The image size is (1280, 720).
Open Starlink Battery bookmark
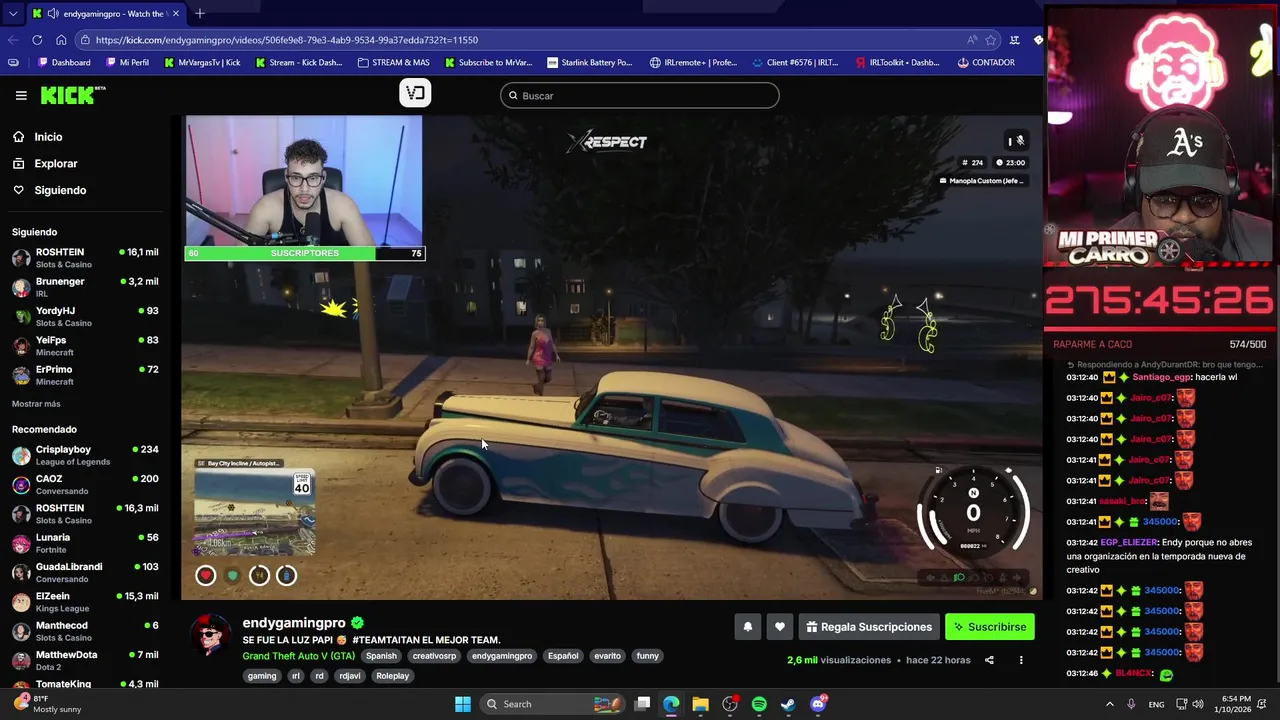tap(589, 62)
